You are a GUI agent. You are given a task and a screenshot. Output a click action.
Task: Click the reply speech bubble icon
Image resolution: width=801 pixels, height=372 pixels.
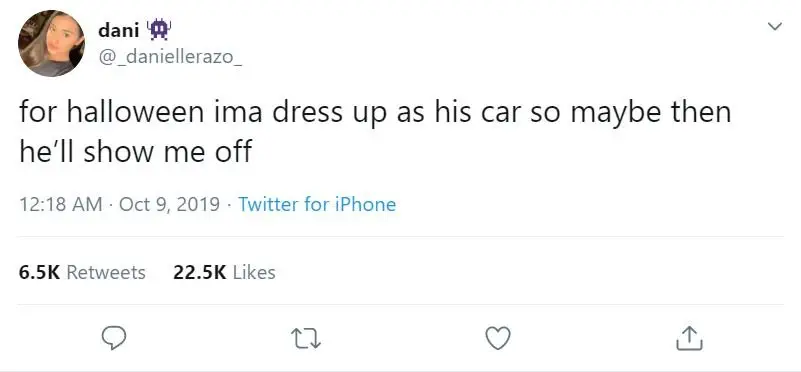coord(113,338)
